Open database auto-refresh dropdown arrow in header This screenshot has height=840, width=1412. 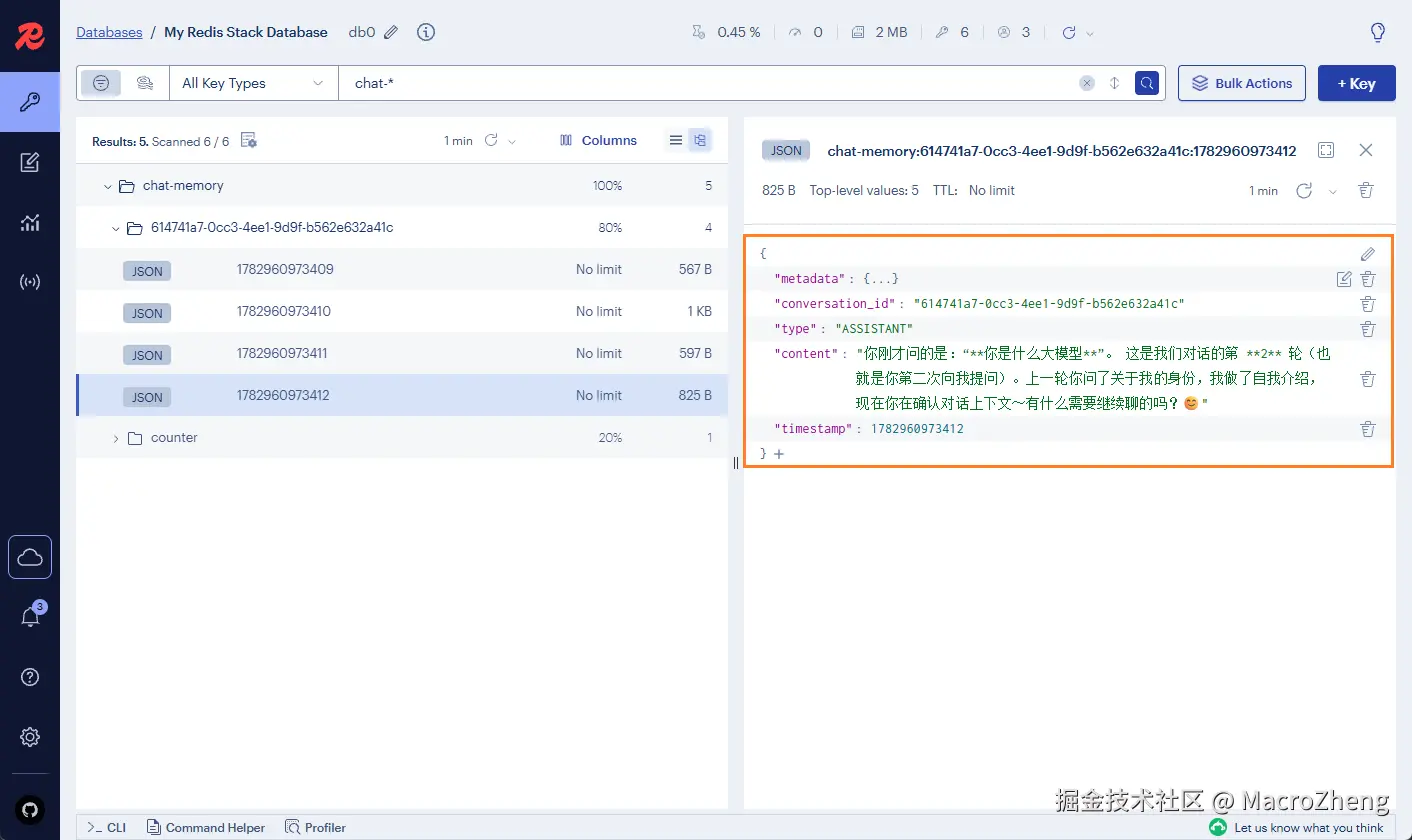1090,33
